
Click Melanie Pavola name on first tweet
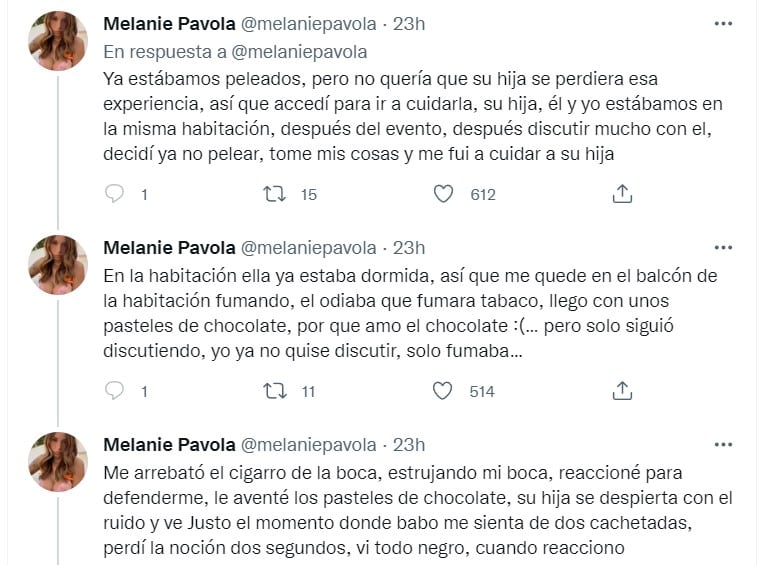coord(169,24)
